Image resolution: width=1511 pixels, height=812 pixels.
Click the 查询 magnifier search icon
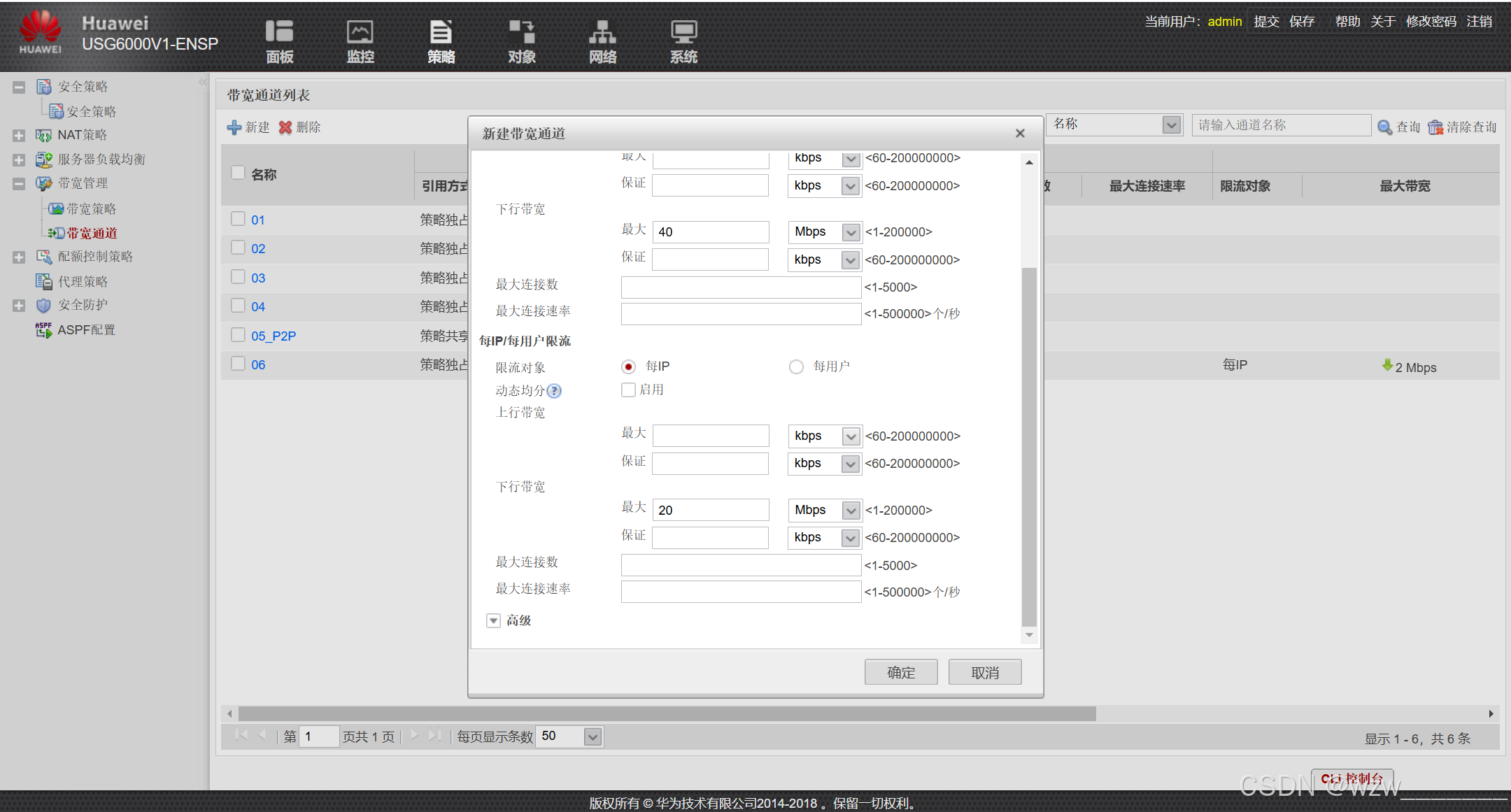coord(1384,127)
